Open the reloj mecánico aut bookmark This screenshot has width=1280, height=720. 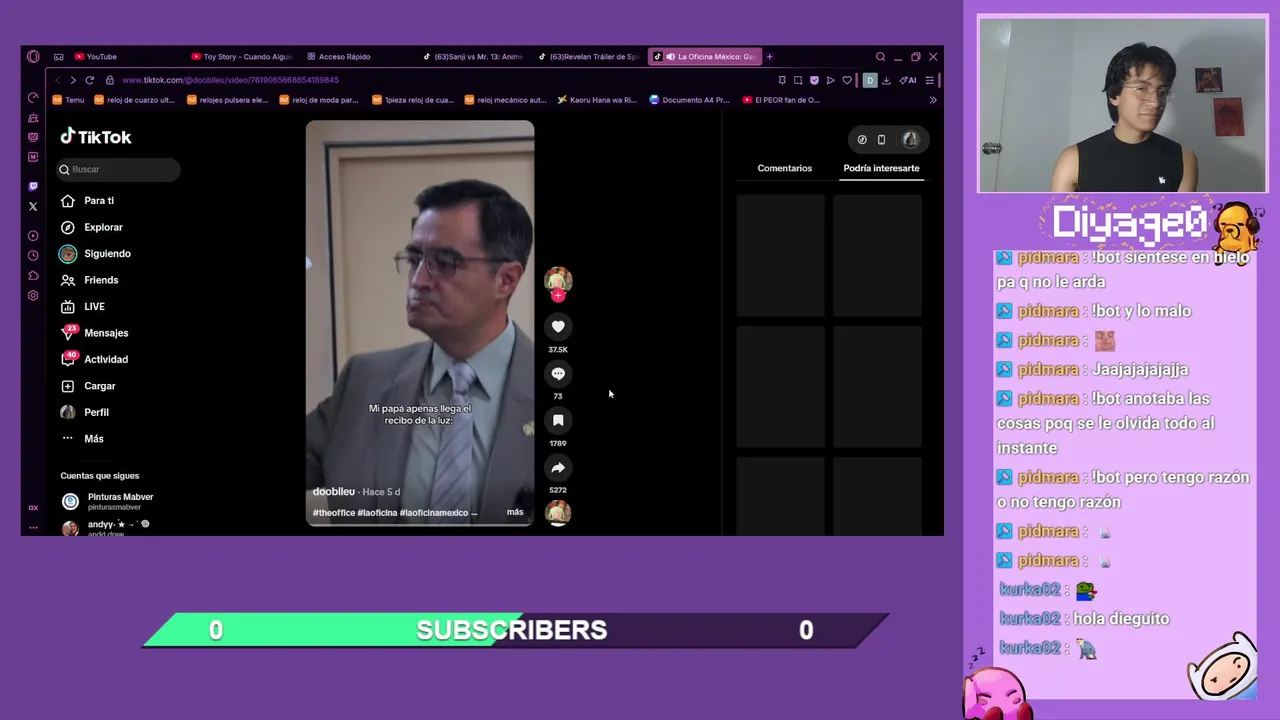[505, 100]
